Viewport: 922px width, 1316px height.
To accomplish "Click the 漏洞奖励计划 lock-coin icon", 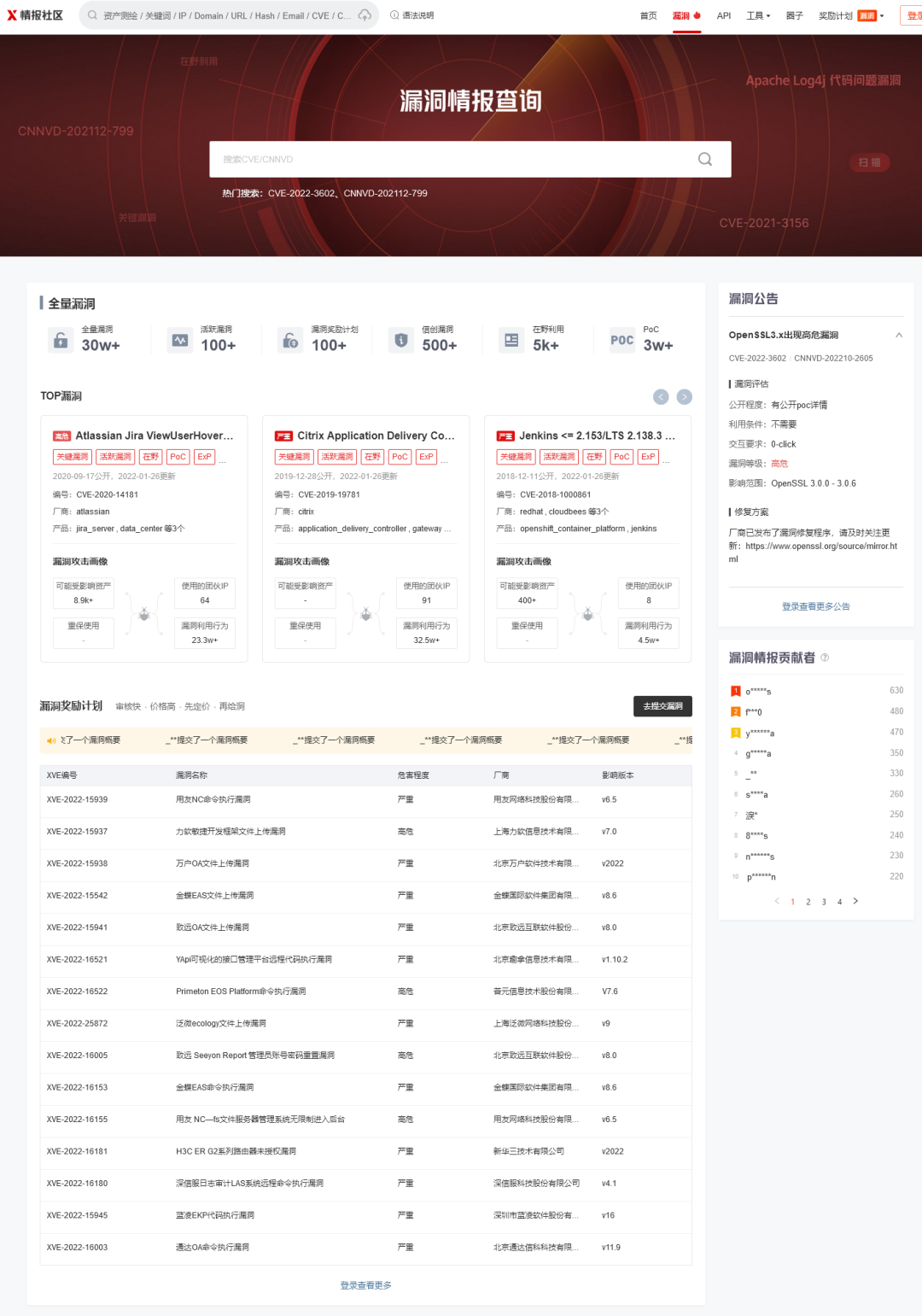I will pyautogui.click(x=290, y=340).
